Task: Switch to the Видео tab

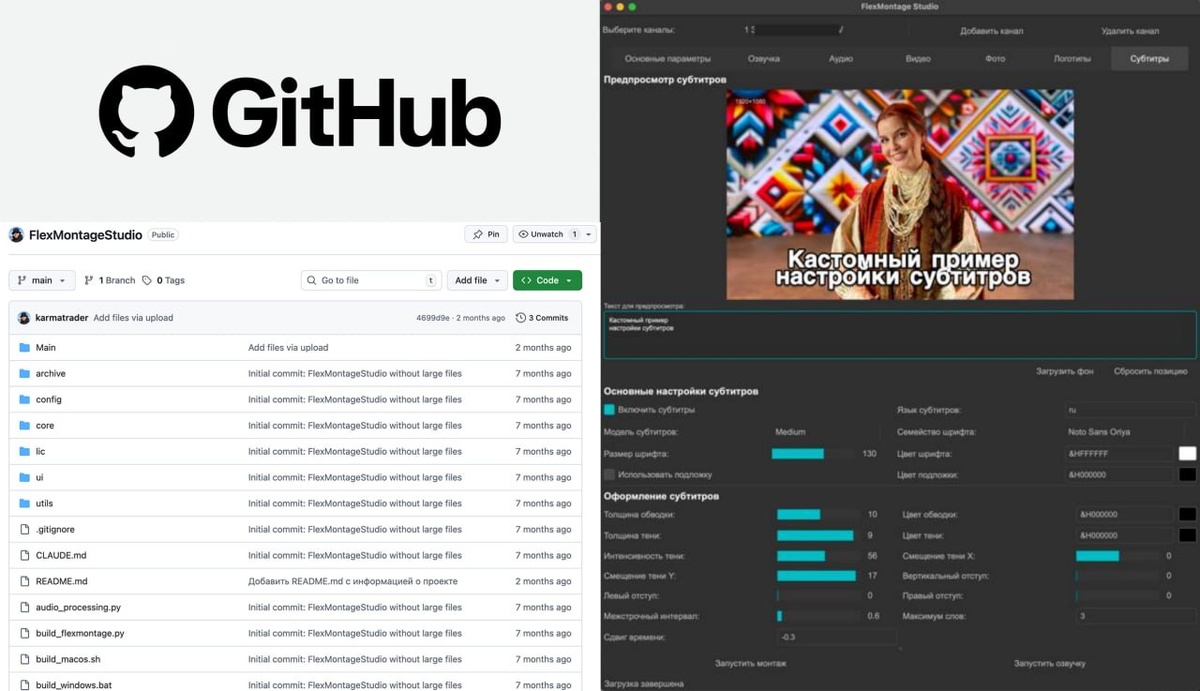Action: [918, 59]
